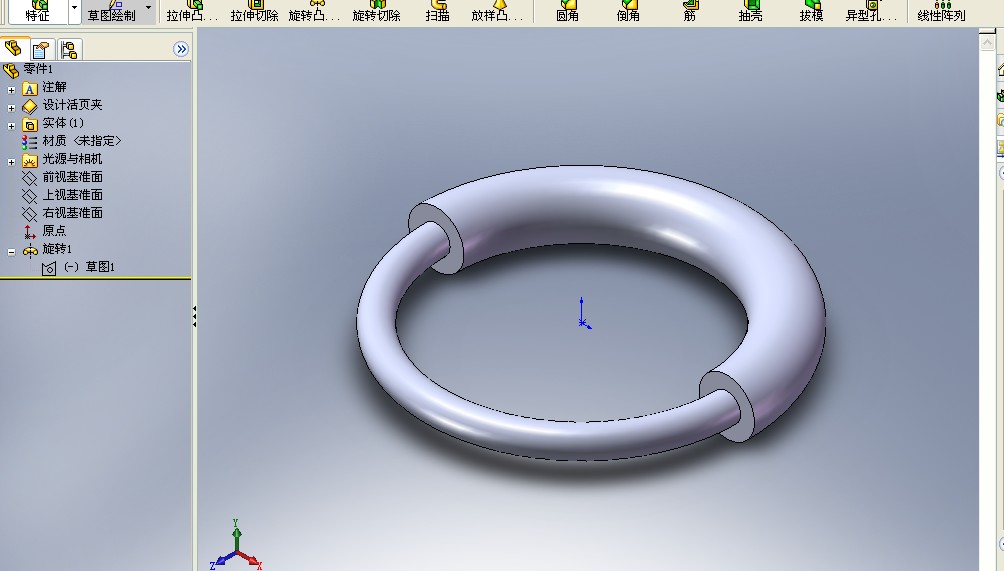Switch to the ConfigurationManager tab
1004x571 pixels.
pyautogui.click(x=69, y=49)
